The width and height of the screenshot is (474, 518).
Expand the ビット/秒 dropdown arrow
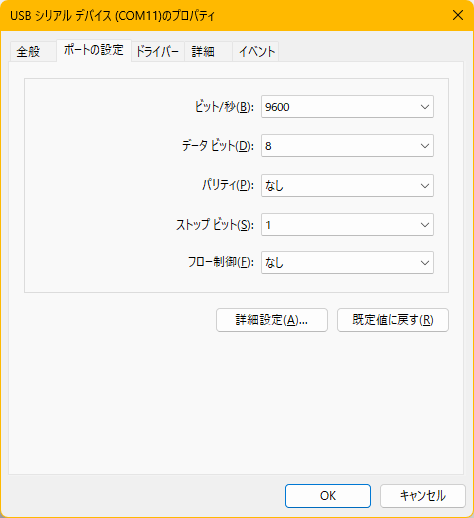coord(425,107)
